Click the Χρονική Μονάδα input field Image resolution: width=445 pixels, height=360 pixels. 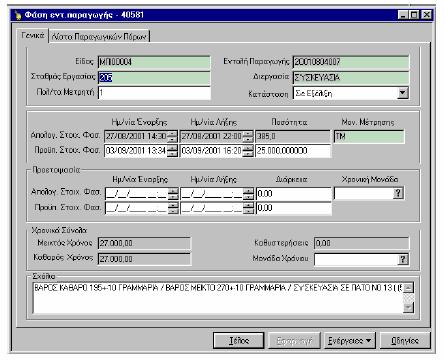click(363, 193)
